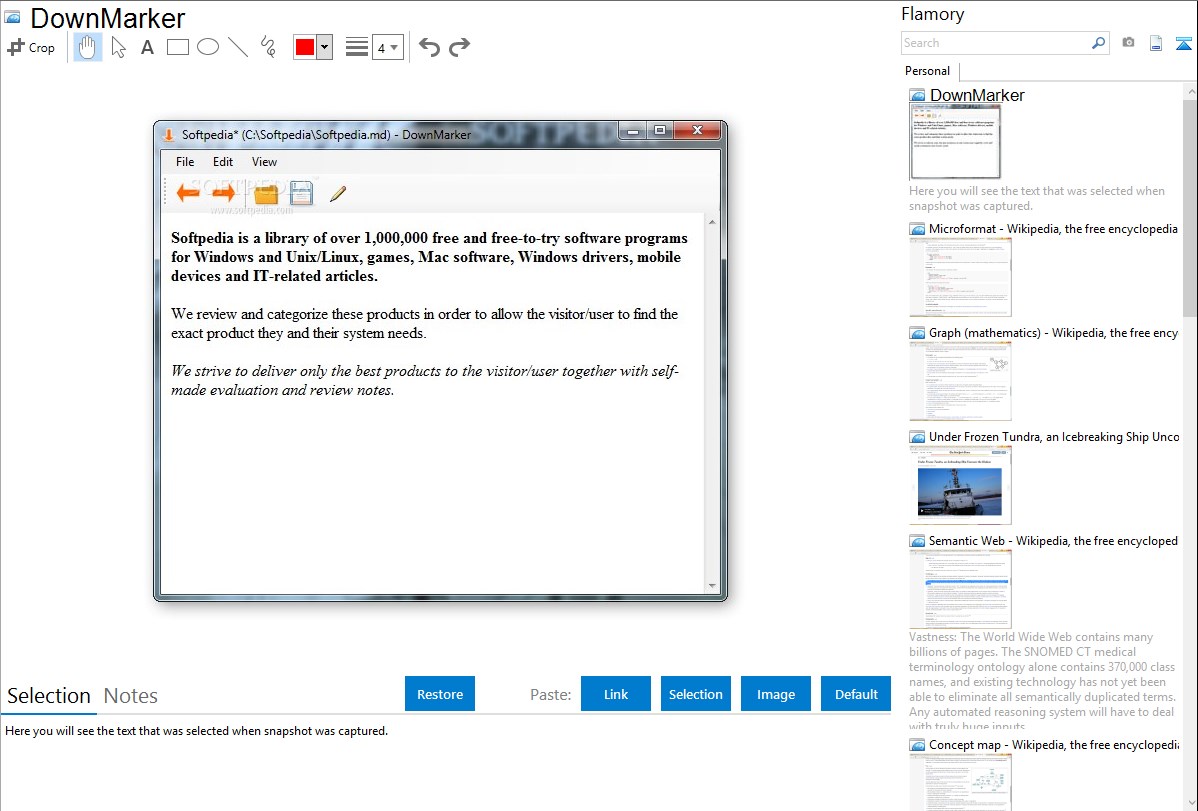Image resolution: width=1198 pixels, height=811 pixels.
Task: Open the Edit menu in DownMarker window
Action: click(223, 162)
